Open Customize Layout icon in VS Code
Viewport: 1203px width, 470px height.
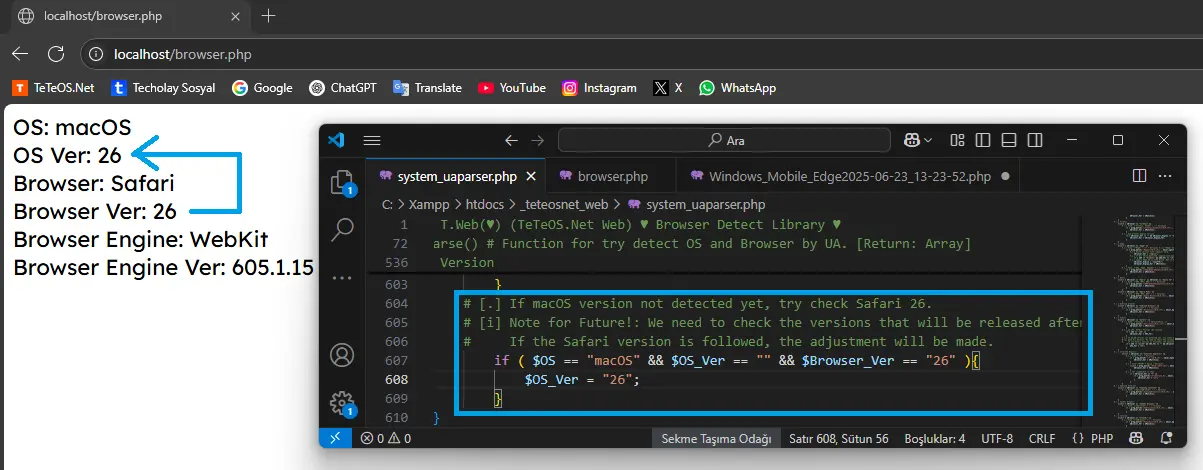(x=958, y=140)
